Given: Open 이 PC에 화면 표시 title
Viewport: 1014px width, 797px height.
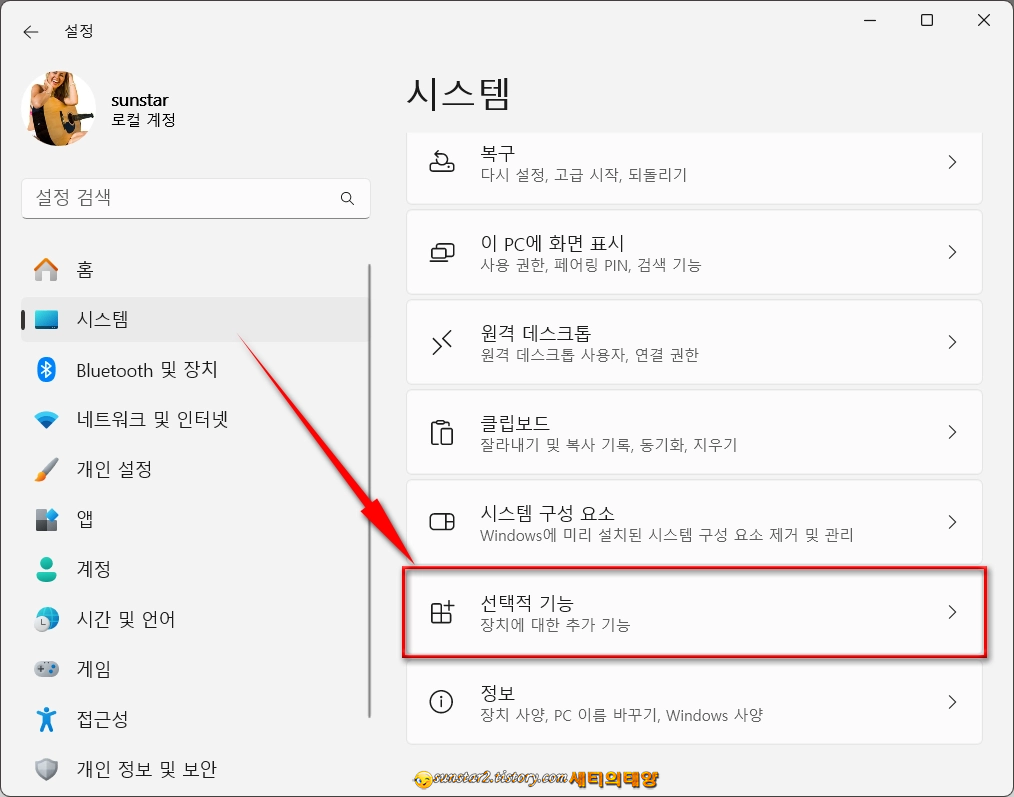Looking at the screenshot, I should (x=552, y=243).
